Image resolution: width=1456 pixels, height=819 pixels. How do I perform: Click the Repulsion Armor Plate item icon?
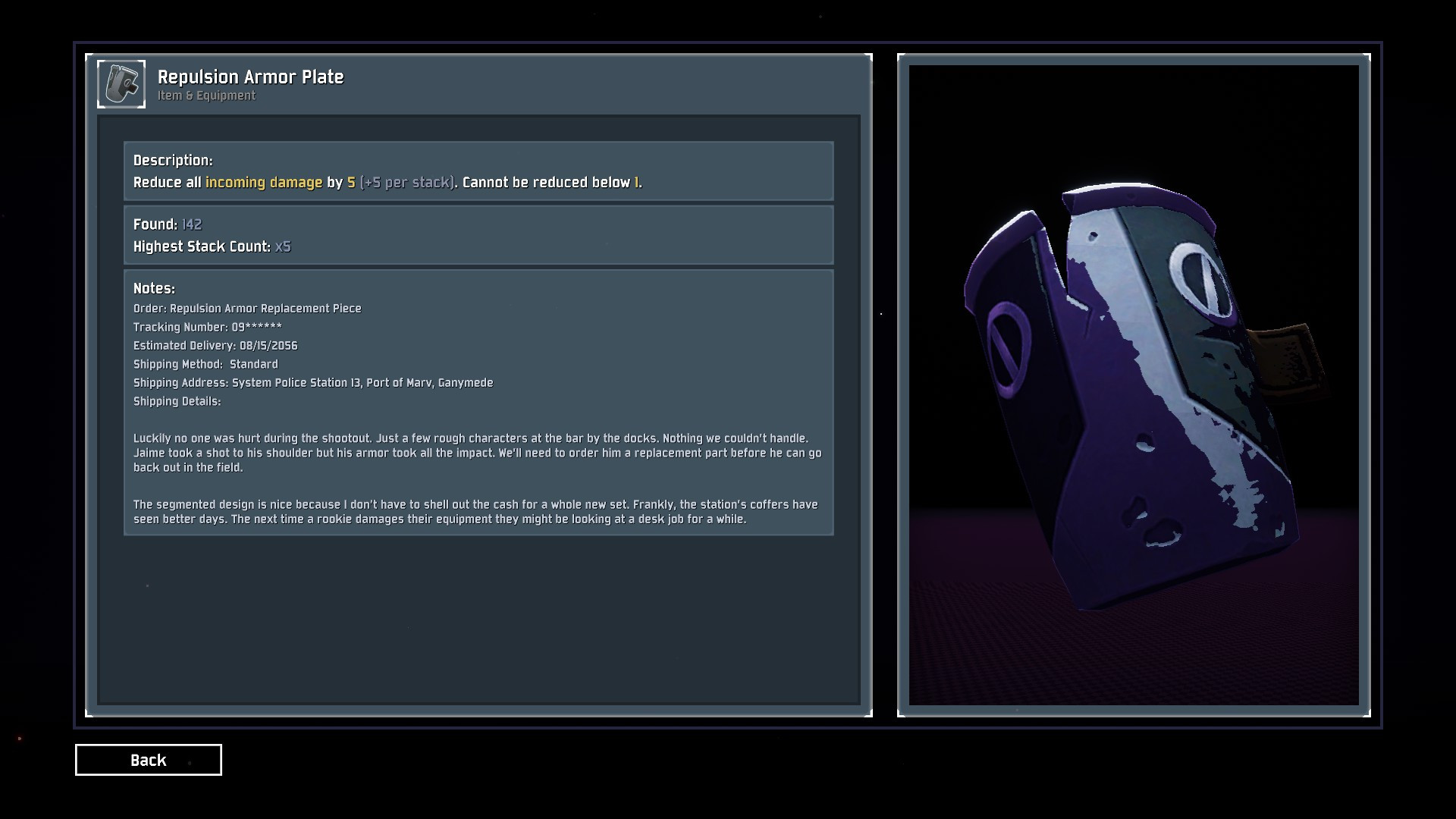(121, 84)
